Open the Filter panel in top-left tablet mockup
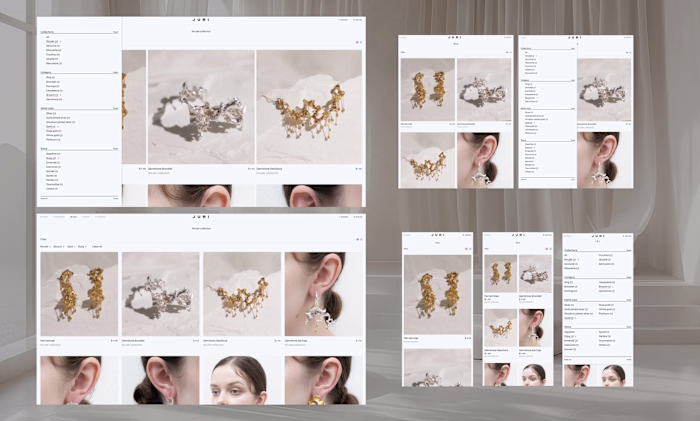The height and width of the screenshot is (421, 700). pos(403,52)
